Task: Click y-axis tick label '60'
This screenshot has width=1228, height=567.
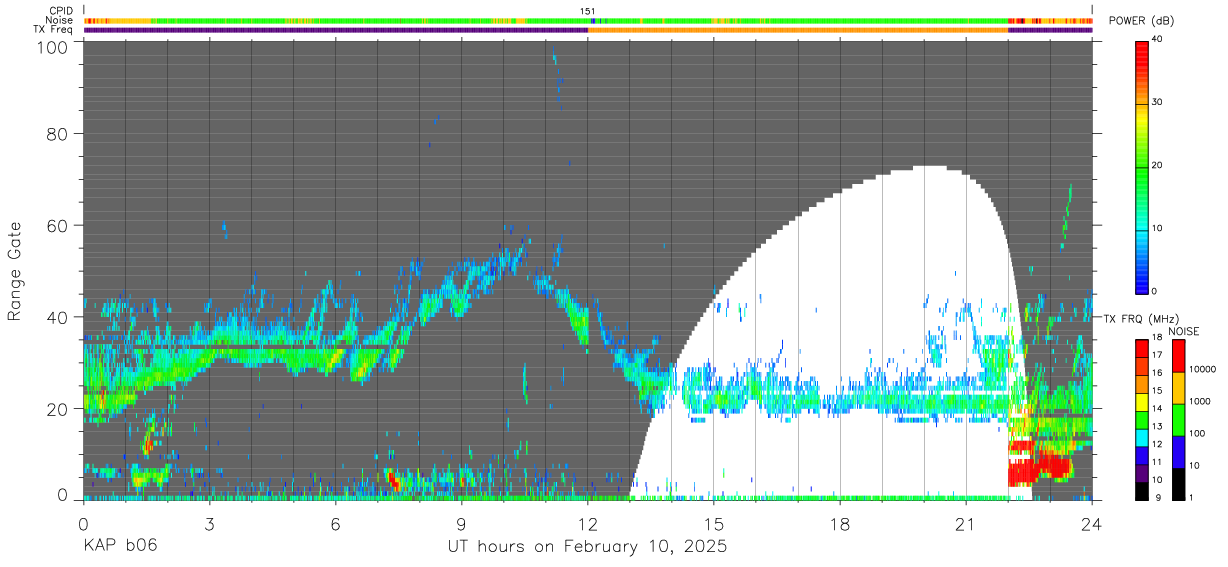Action: click(58, 226)
